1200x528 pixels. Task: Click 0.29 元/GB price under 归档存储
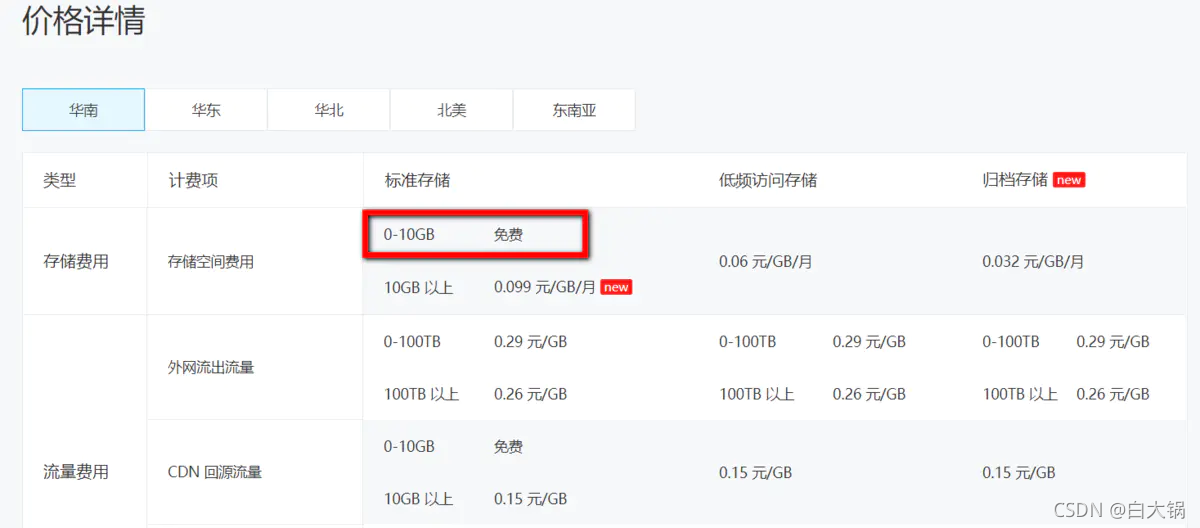pyautogui.click(x=1113, y=341)
